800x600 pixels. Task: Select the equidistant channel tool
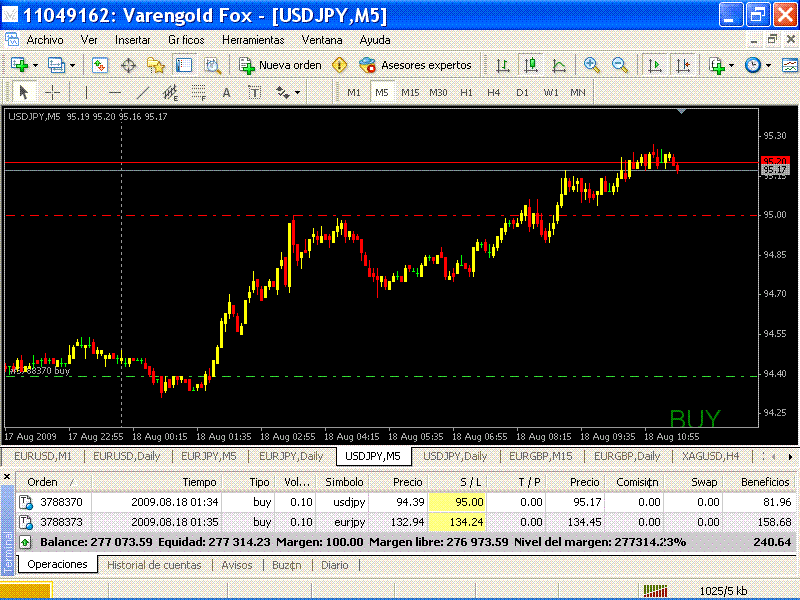tap(170, 92)
